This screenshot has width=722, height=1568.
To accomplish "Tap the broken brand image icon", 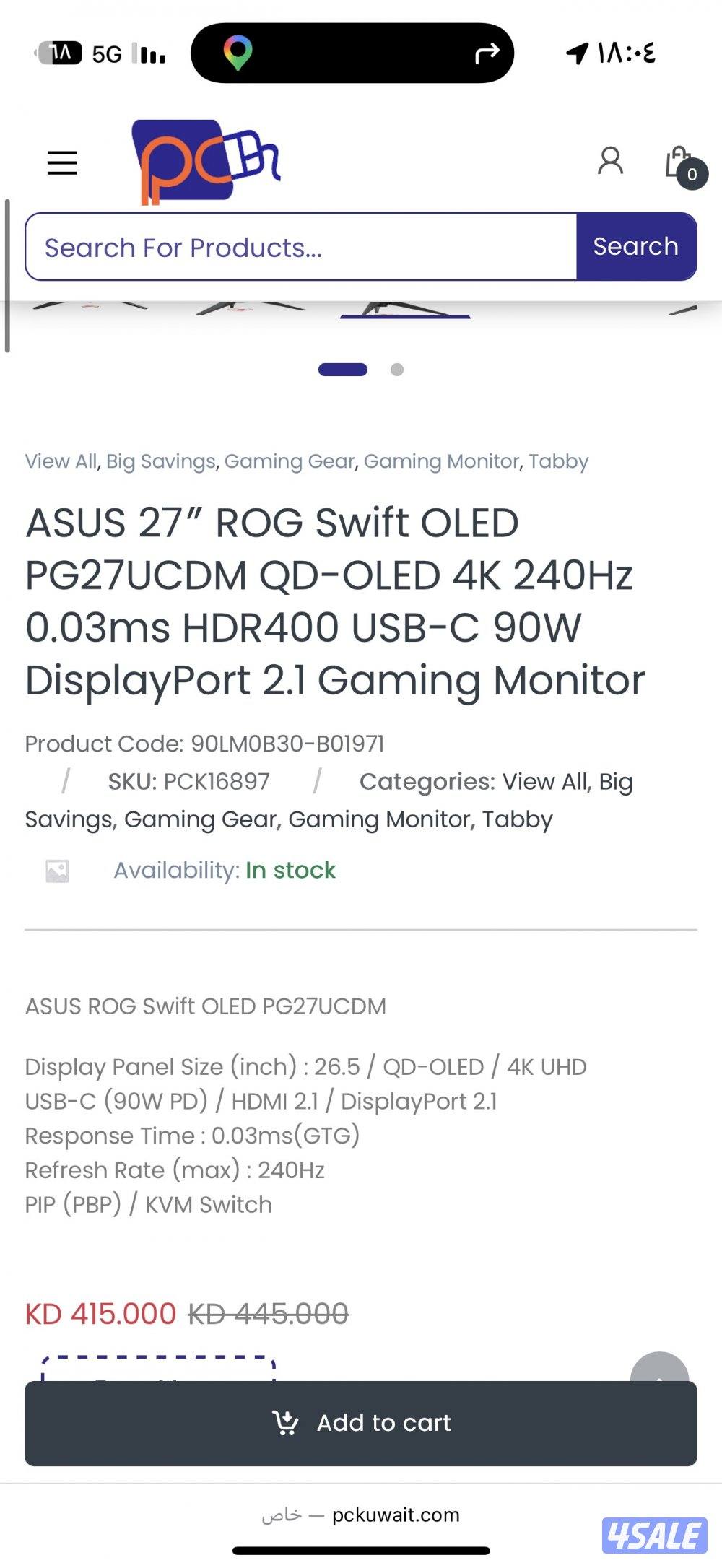I will coord(57,871).
